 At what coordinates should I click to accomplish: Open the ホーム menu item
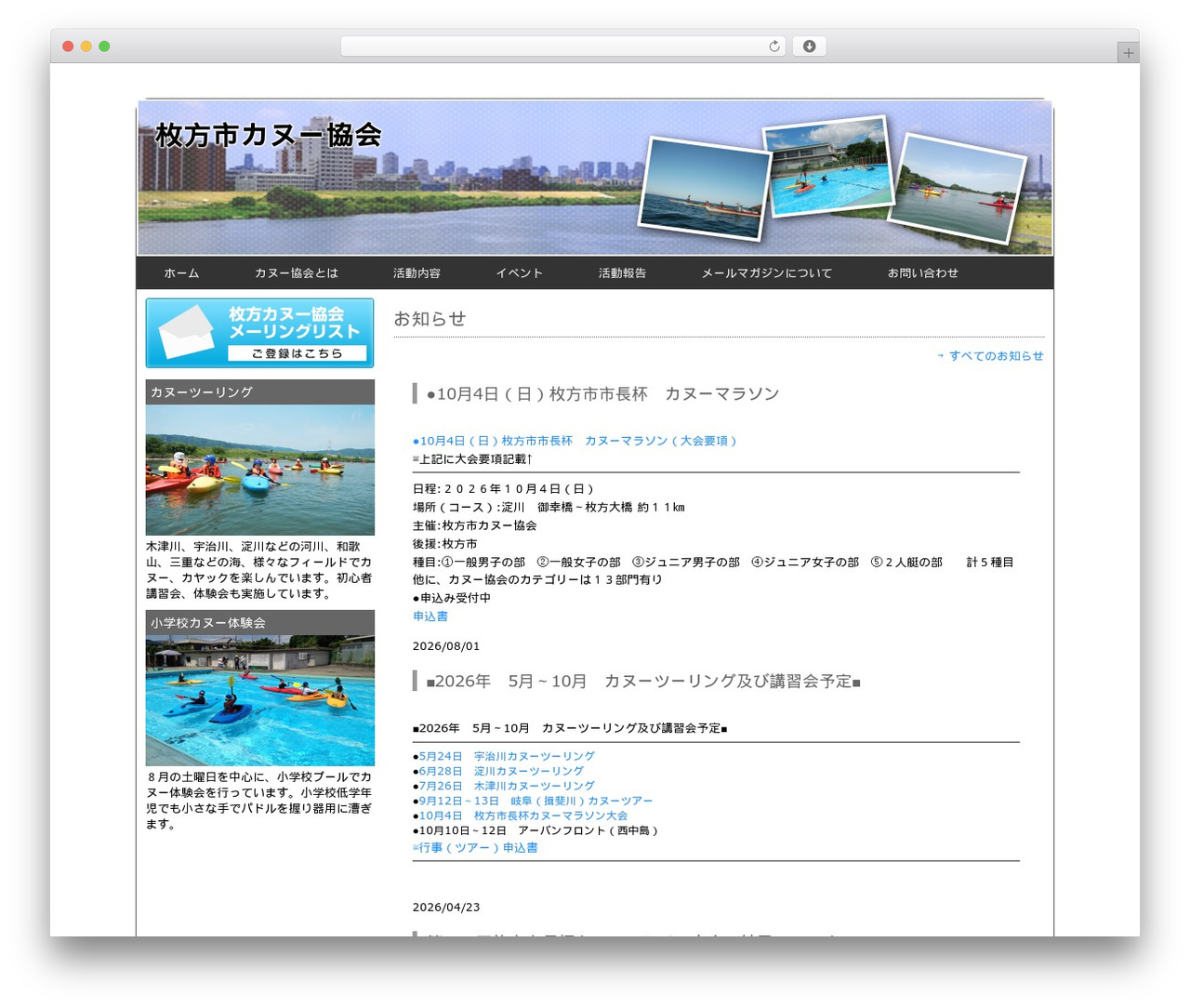point(181,273)
